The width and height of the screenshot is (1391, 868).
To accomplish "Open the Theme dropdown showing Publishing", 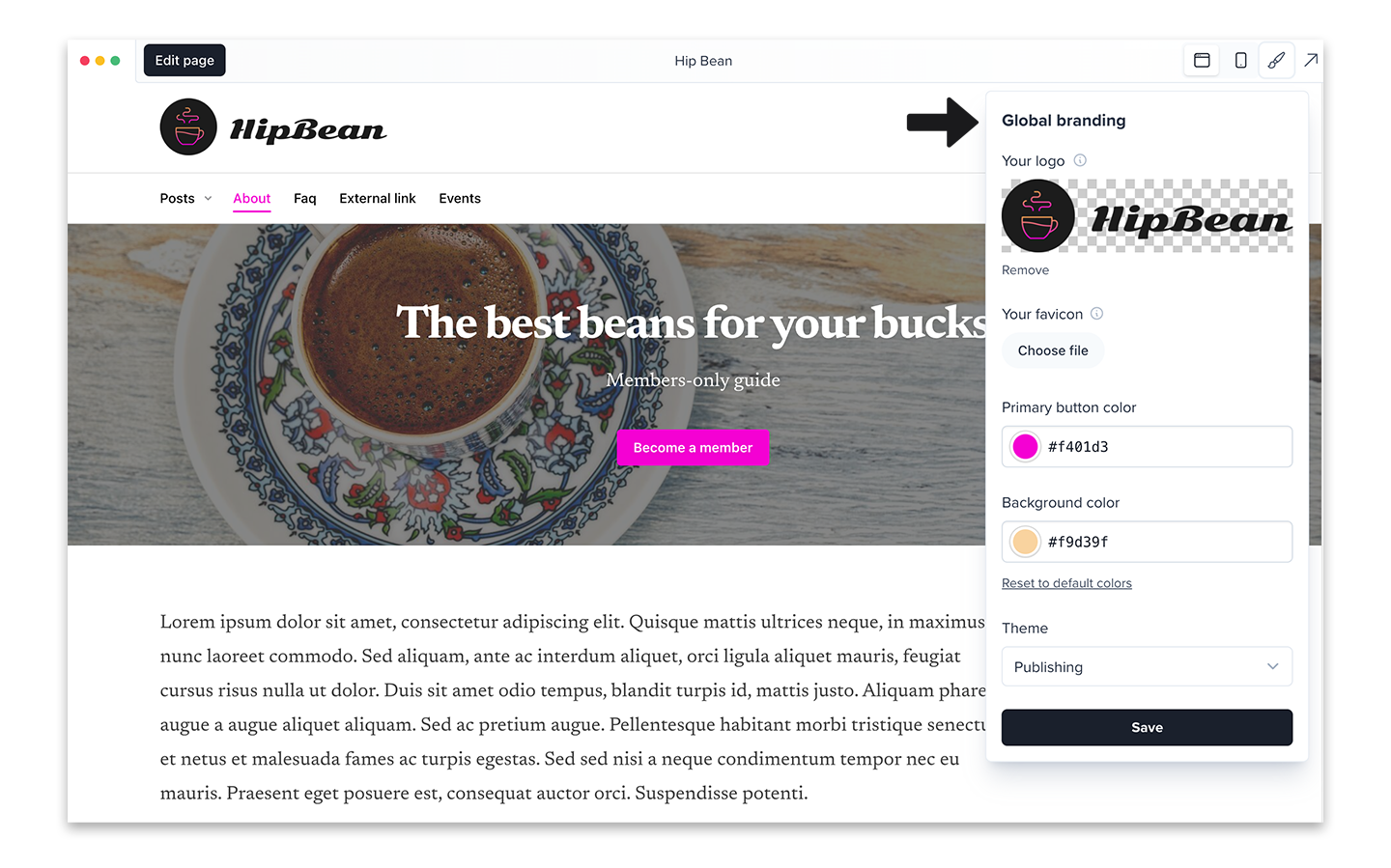I will coord(1147,666).
